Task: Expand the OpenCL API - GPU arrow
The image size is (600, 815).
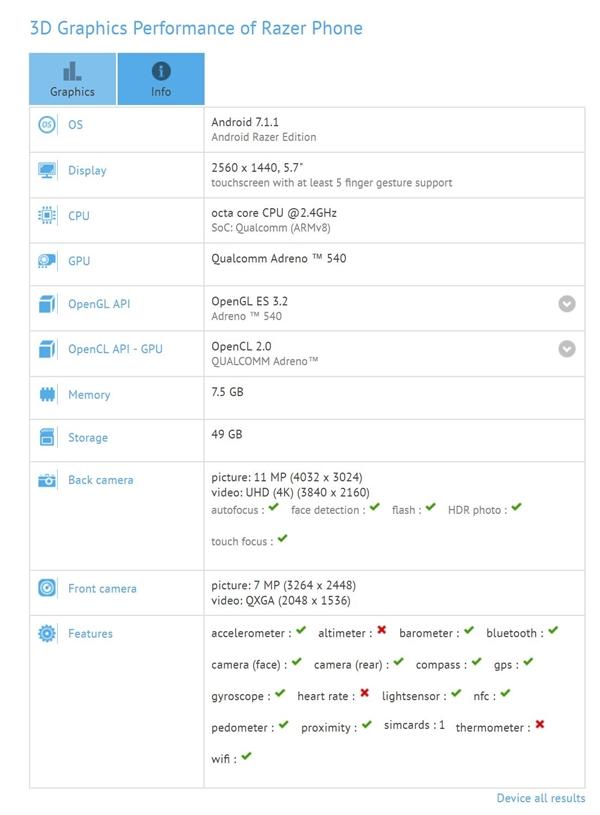Action: coord(567,349)
